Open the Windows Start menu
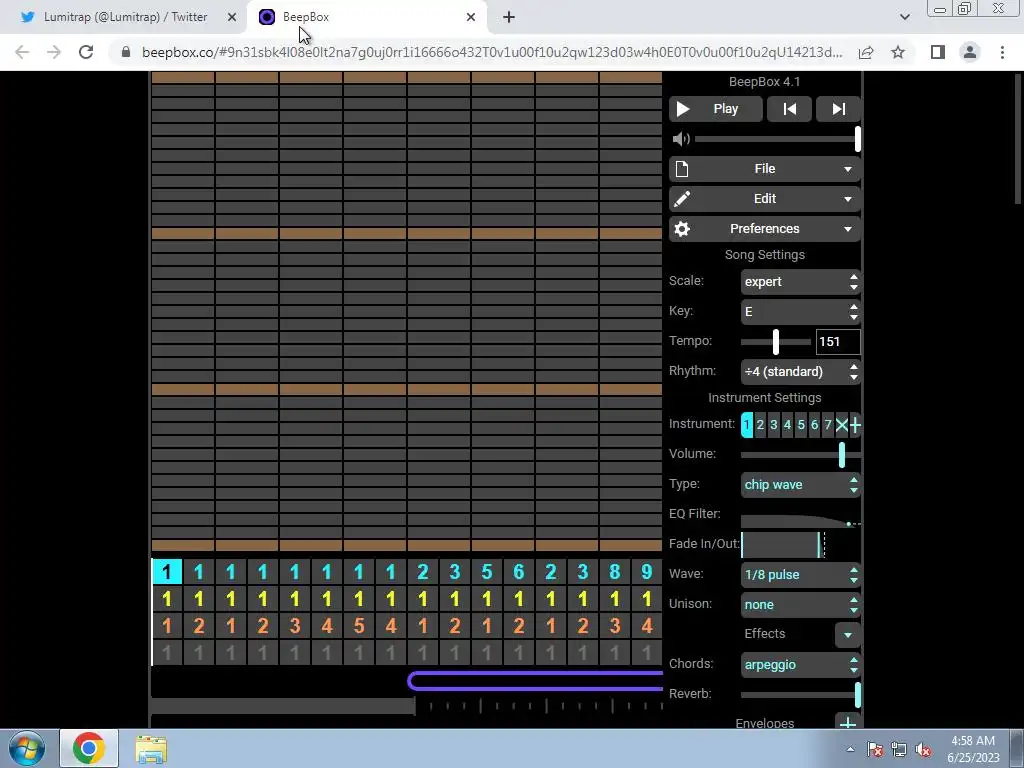This screenshot has height=768, width=1024. (27, 748)
